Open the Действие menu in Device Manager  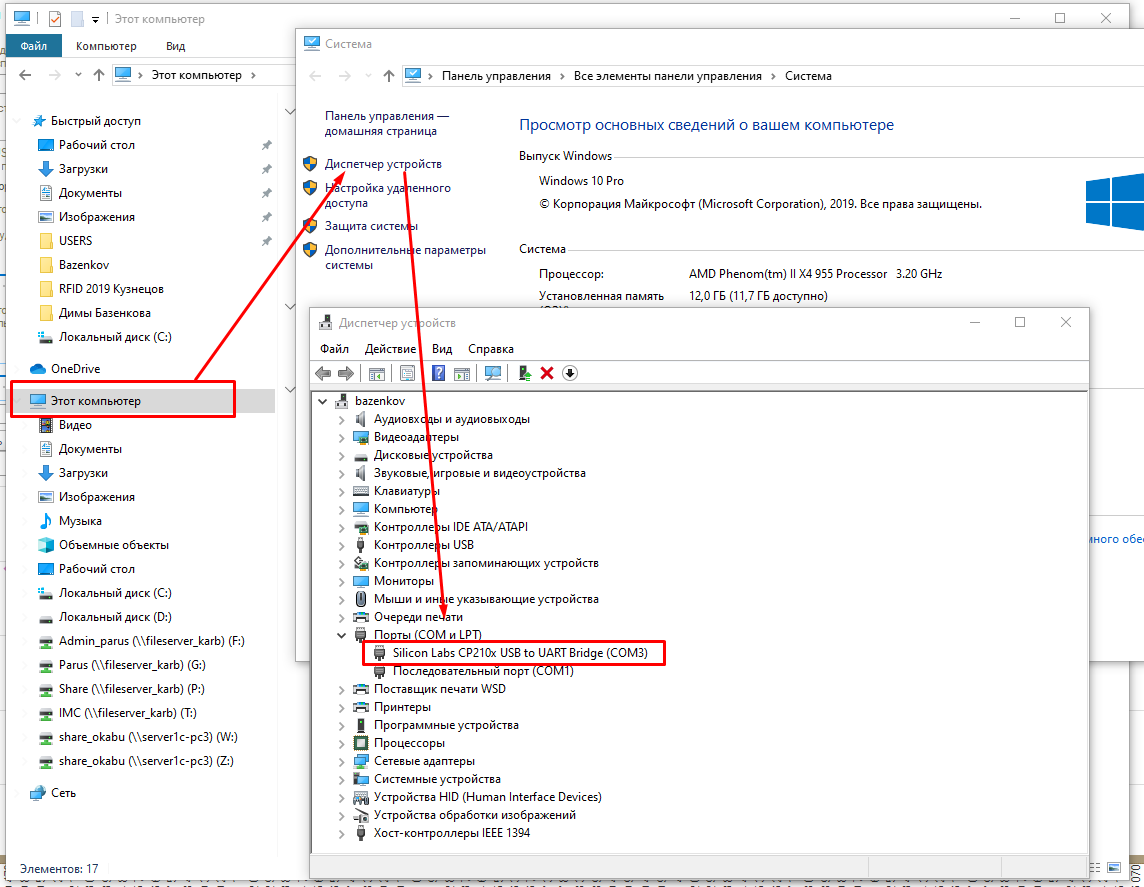390,349
